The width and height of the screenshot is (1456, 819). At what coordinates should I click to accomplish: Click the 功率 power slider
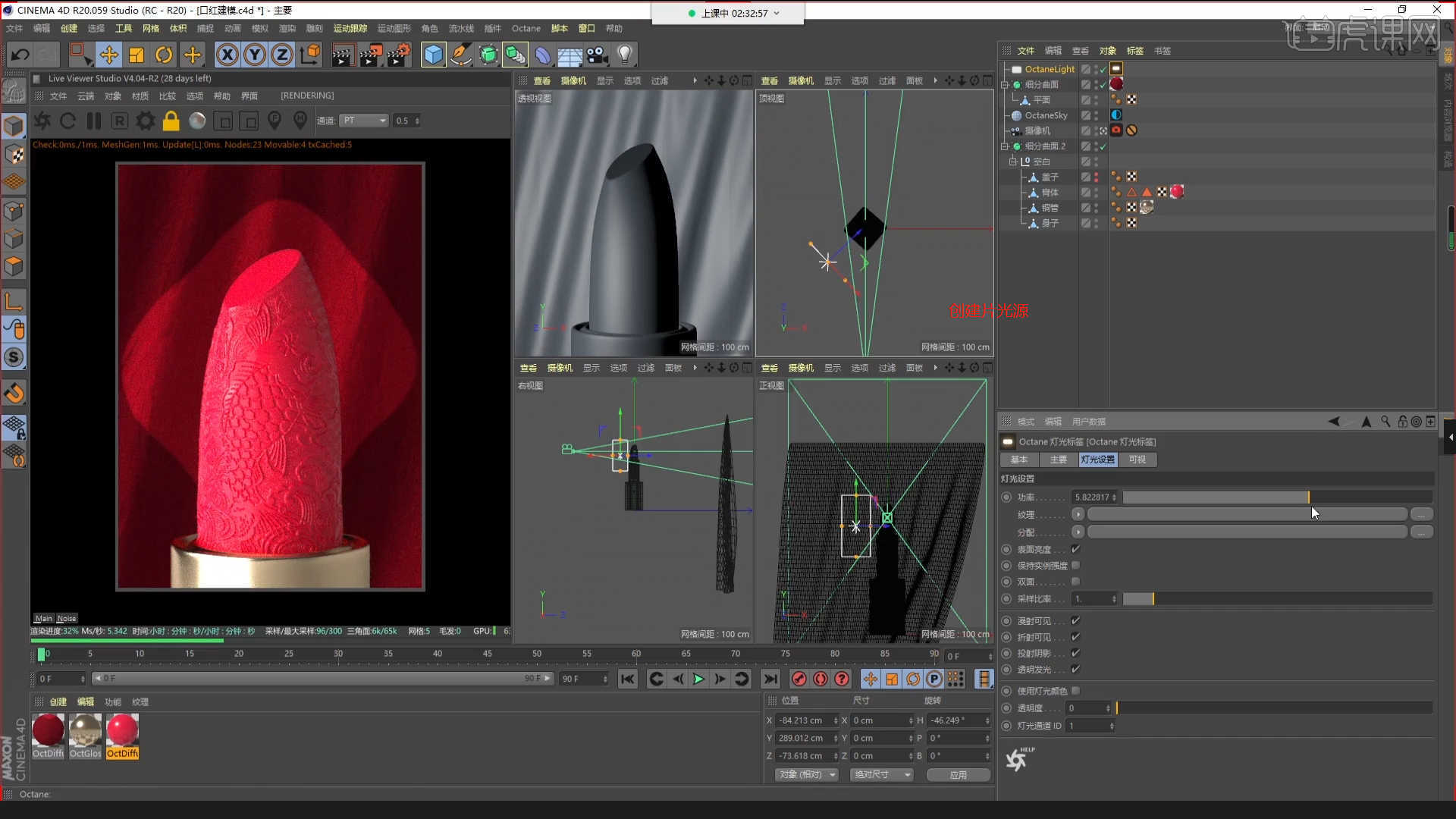coord(1277,497)
